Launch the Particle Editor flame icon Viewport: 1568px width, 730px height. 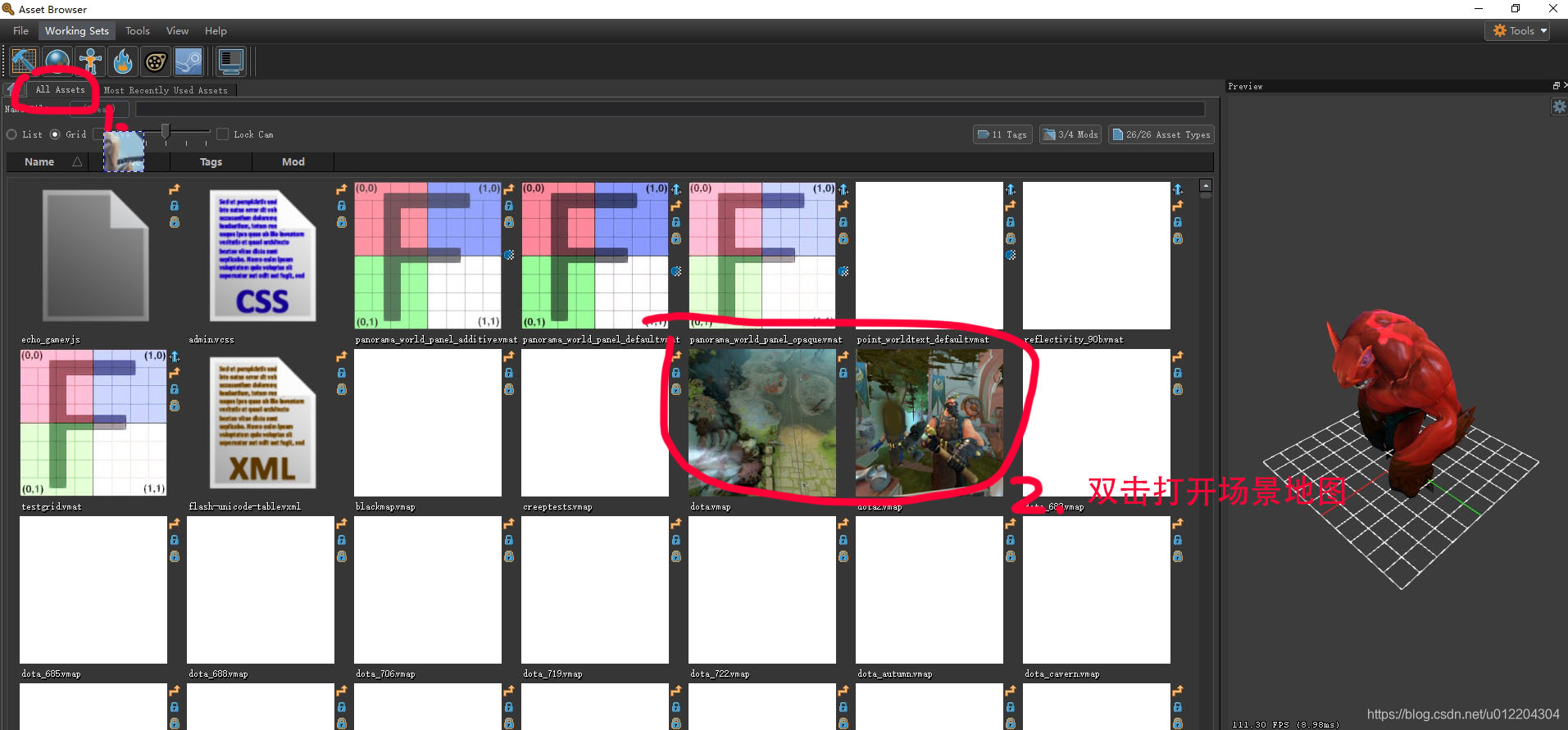(123, 61)
